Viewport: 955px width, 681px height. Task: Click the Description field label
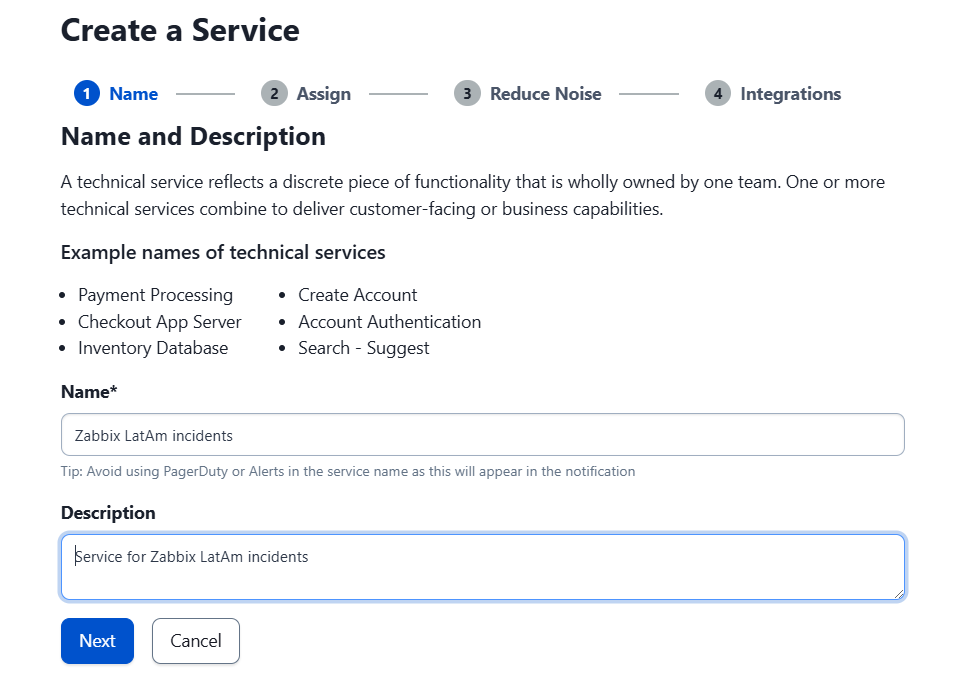pos(108,513)
